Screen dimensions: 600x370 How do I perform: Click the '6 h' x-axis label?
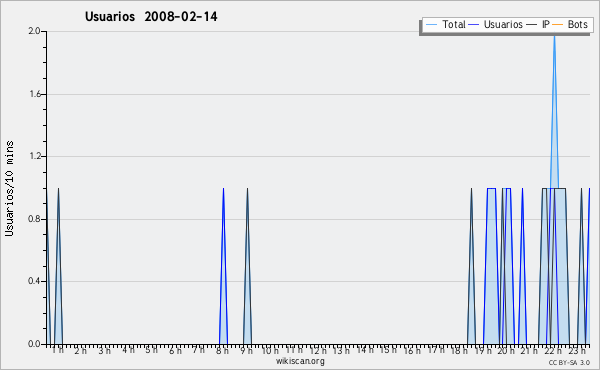pyautogui.click(x=175, y=350)
